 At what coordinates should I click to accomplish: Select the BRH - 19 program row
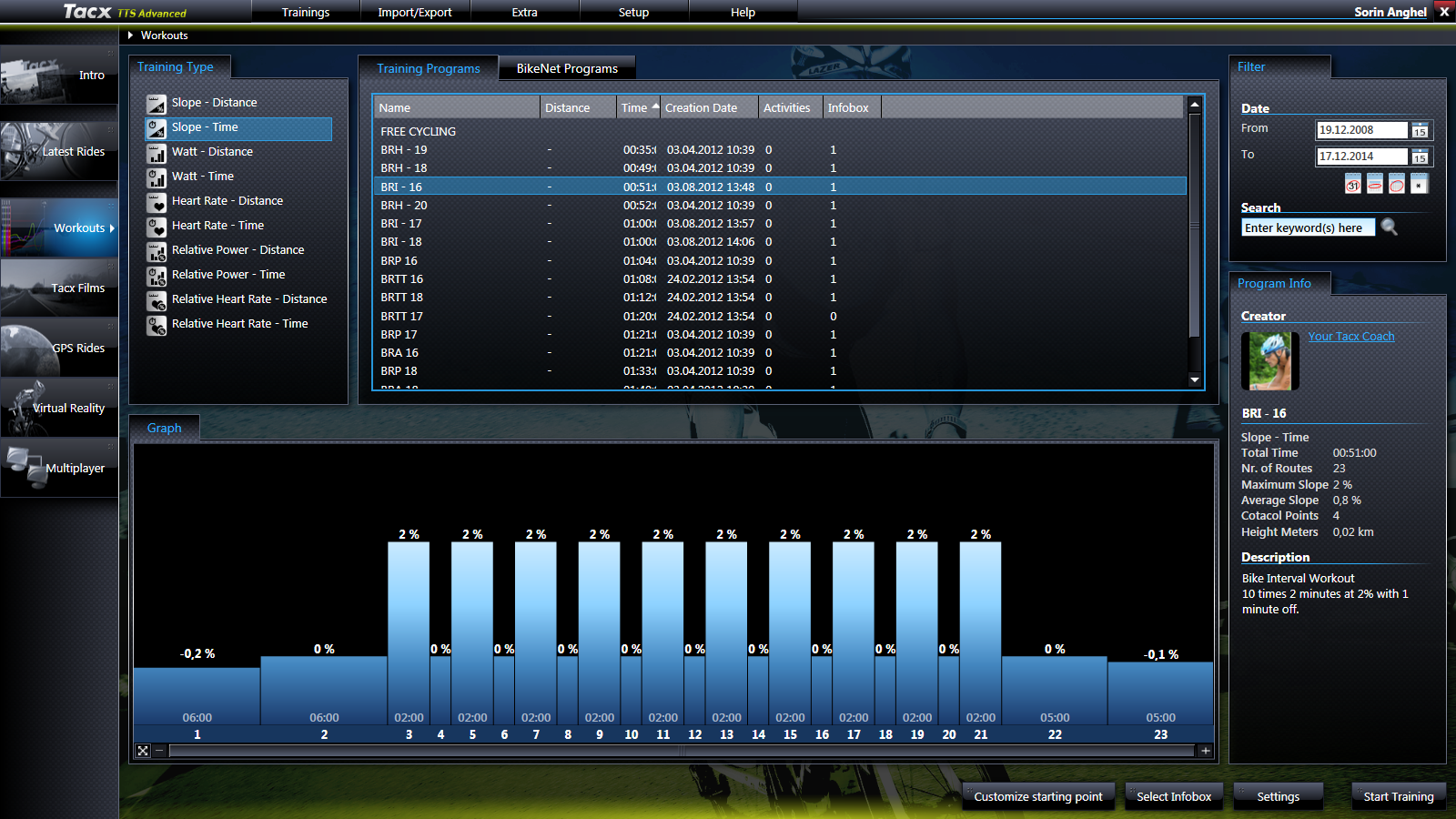(781, 150)
